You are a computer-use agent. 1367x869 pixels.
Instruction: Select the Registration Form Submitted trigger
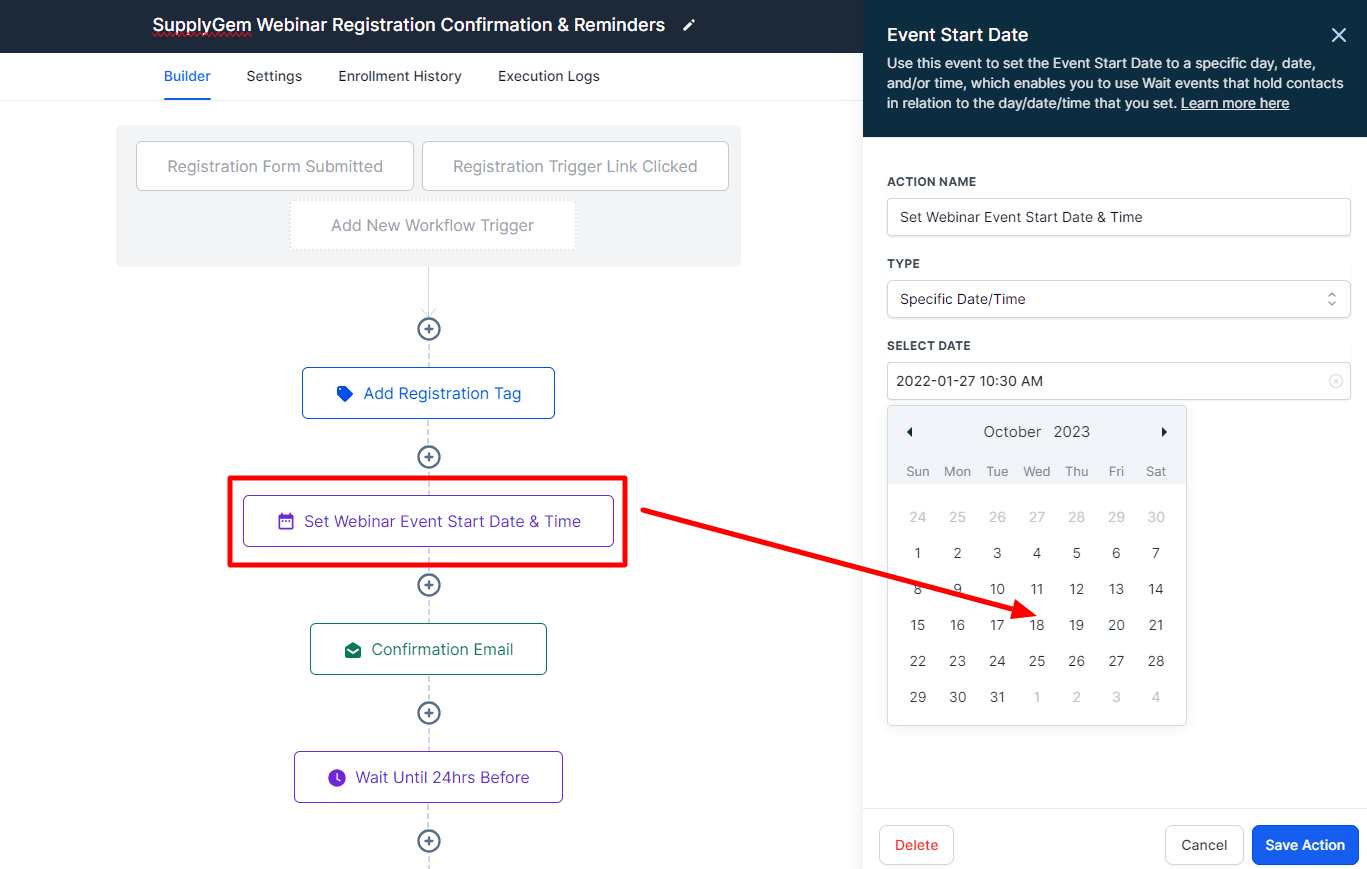(275, 166)
